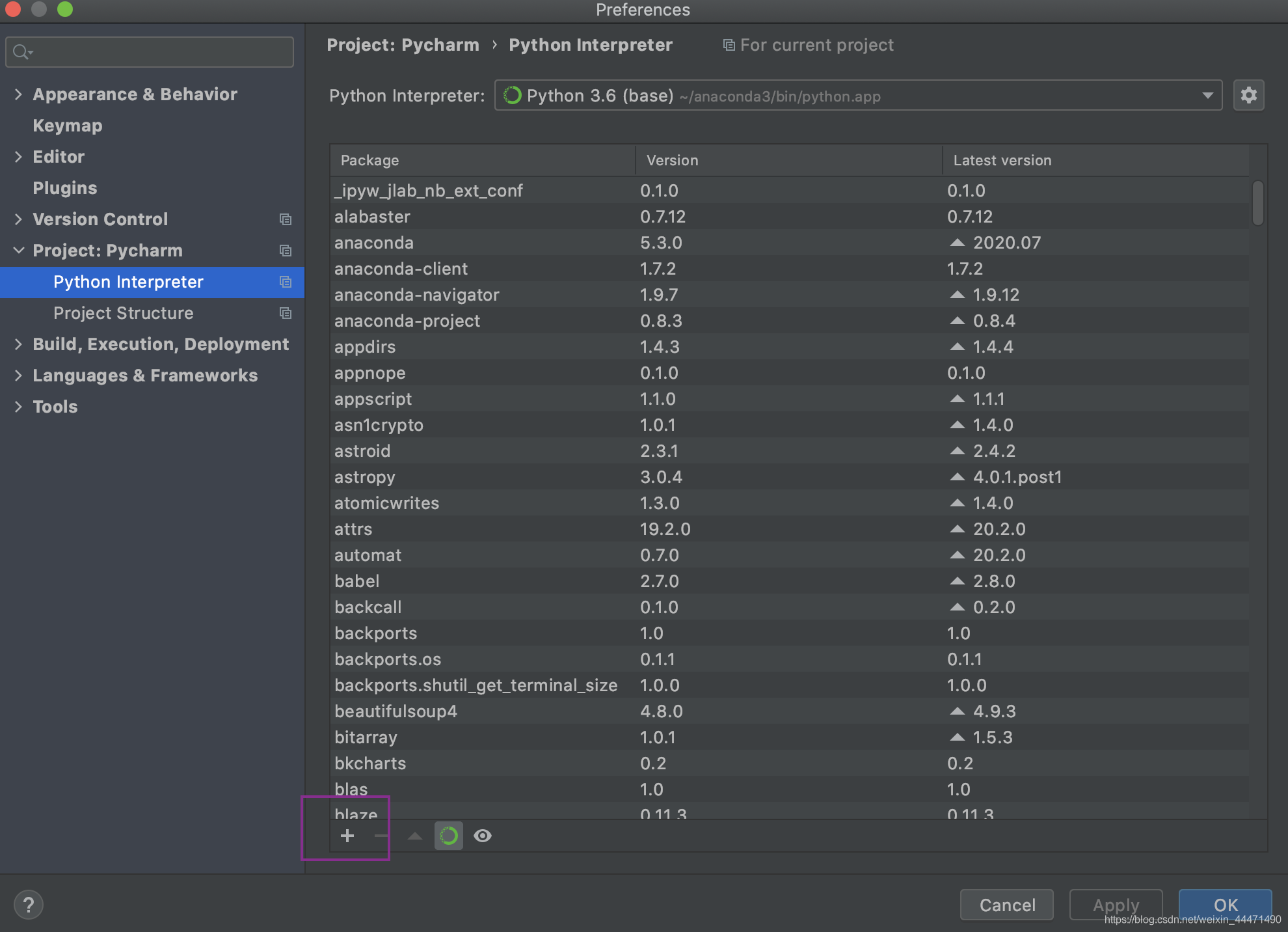
Task: Select the attrs package row
Action: [x=790, y=529]
